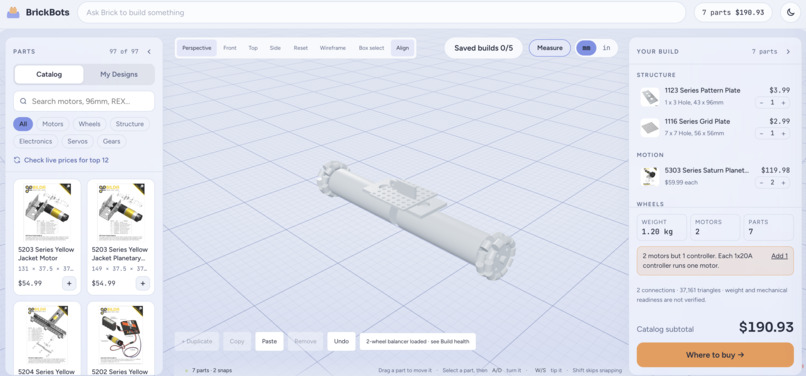Decrease 1116 Series Grid Plate quantity
The width and height of the screenshot is (806, 376).
click(761, 133)
